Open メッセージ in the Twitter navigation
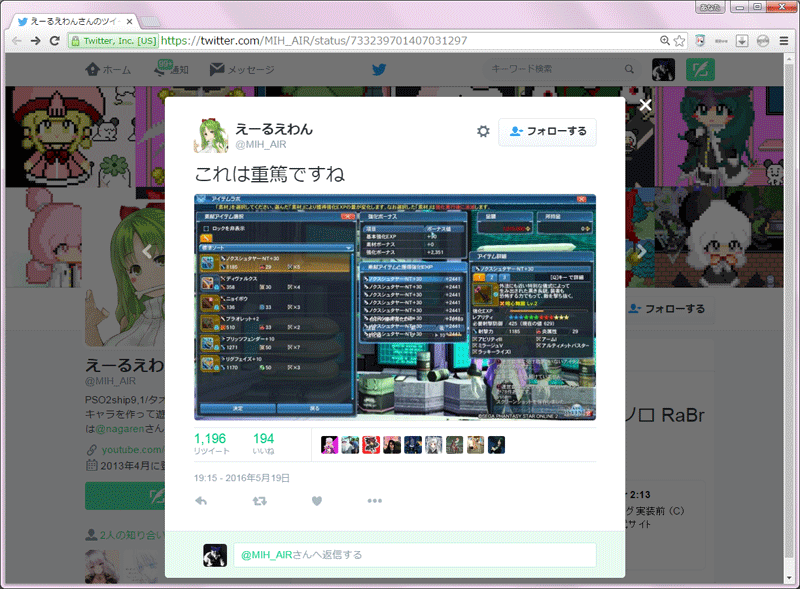 point(242,69)
